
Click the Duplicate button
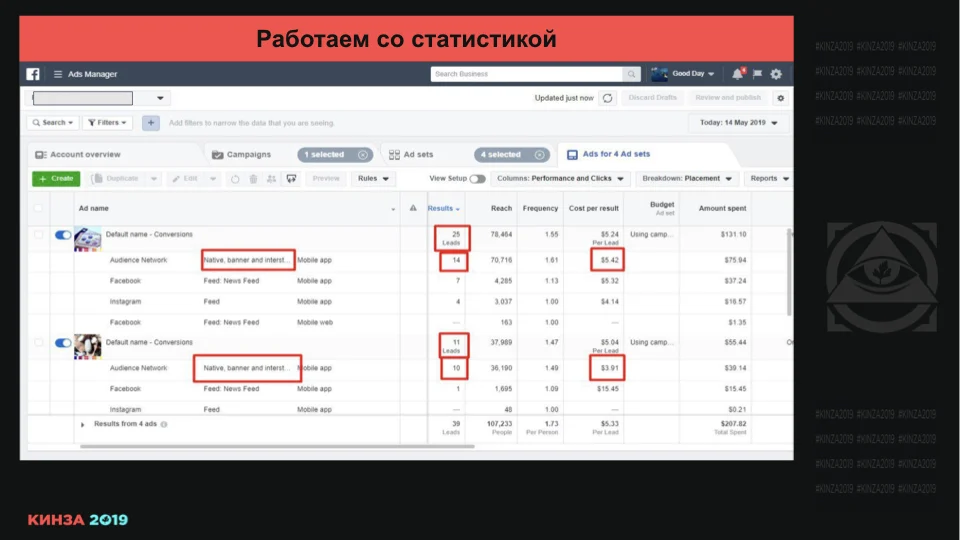[116, 179]
